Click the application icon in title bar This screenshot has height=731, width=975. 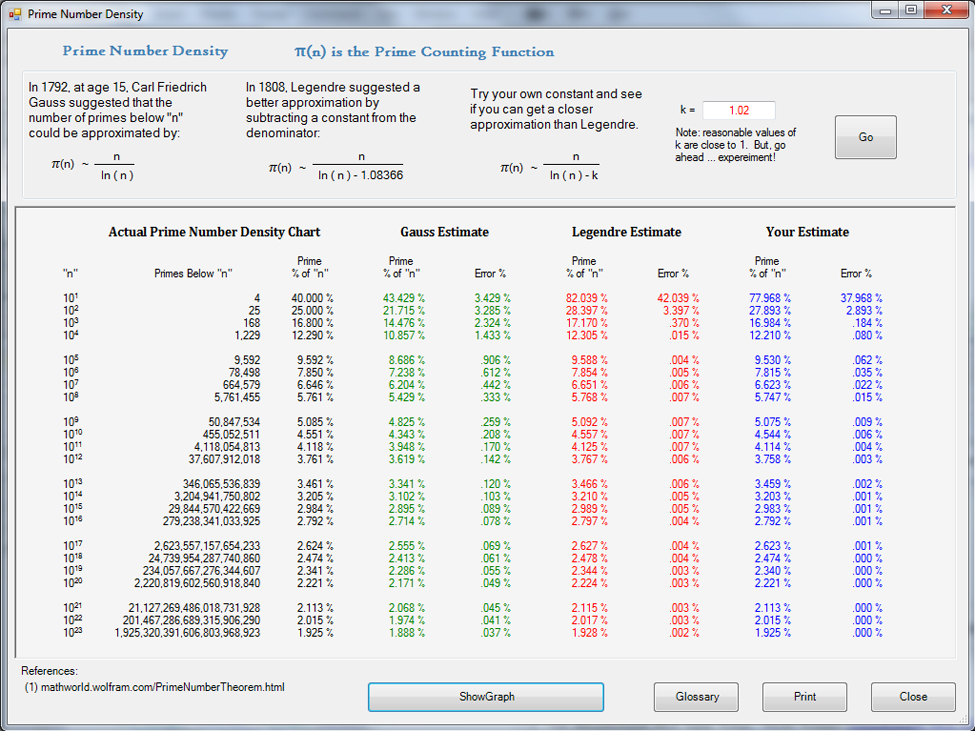pyautogui.click(x=15, y=14)
